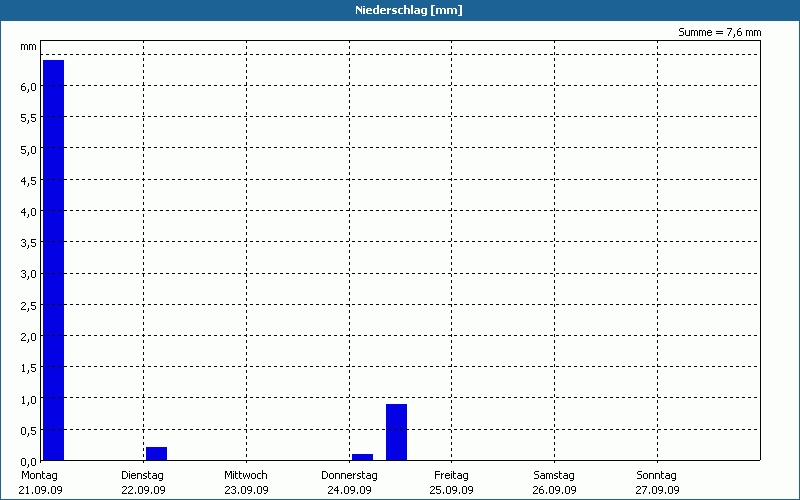Screen dimensions: 800x500
Task: Click the Sonntag axis label
Action: [x=657, y=475]
